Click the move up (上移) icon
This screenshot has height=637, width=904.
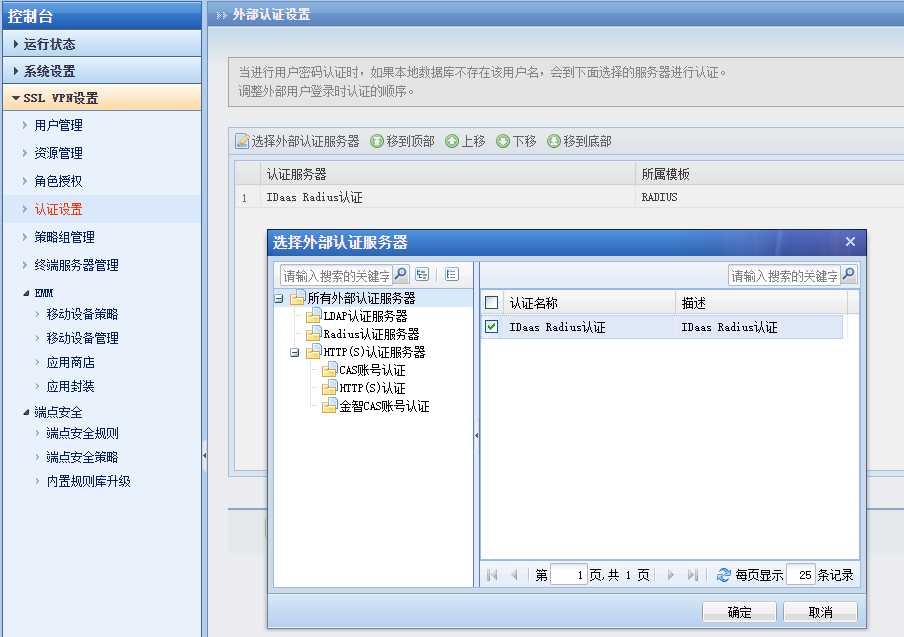(452, 141)
